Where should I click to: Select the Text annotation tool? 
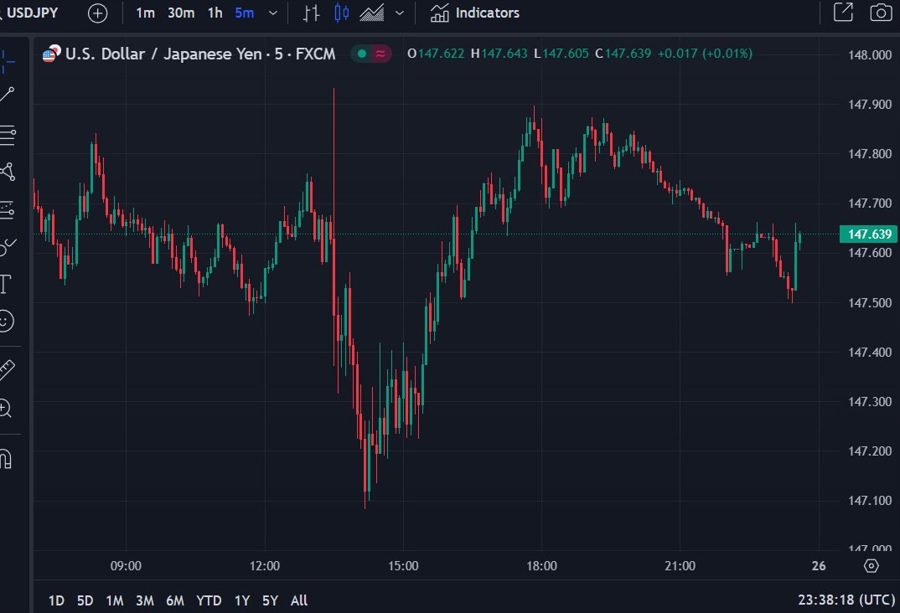pos(6,284)
